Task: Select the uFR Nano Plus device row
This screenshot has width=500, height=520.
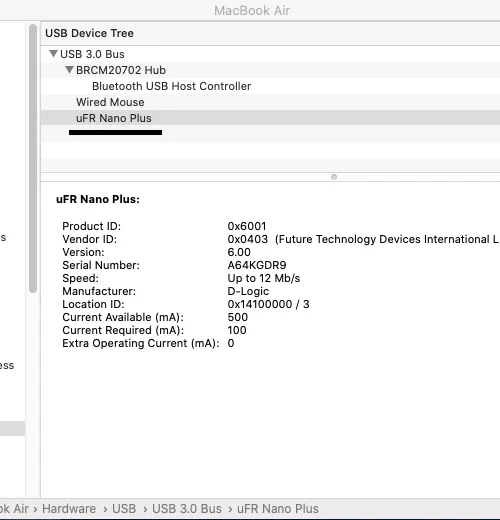Action: 270,118
